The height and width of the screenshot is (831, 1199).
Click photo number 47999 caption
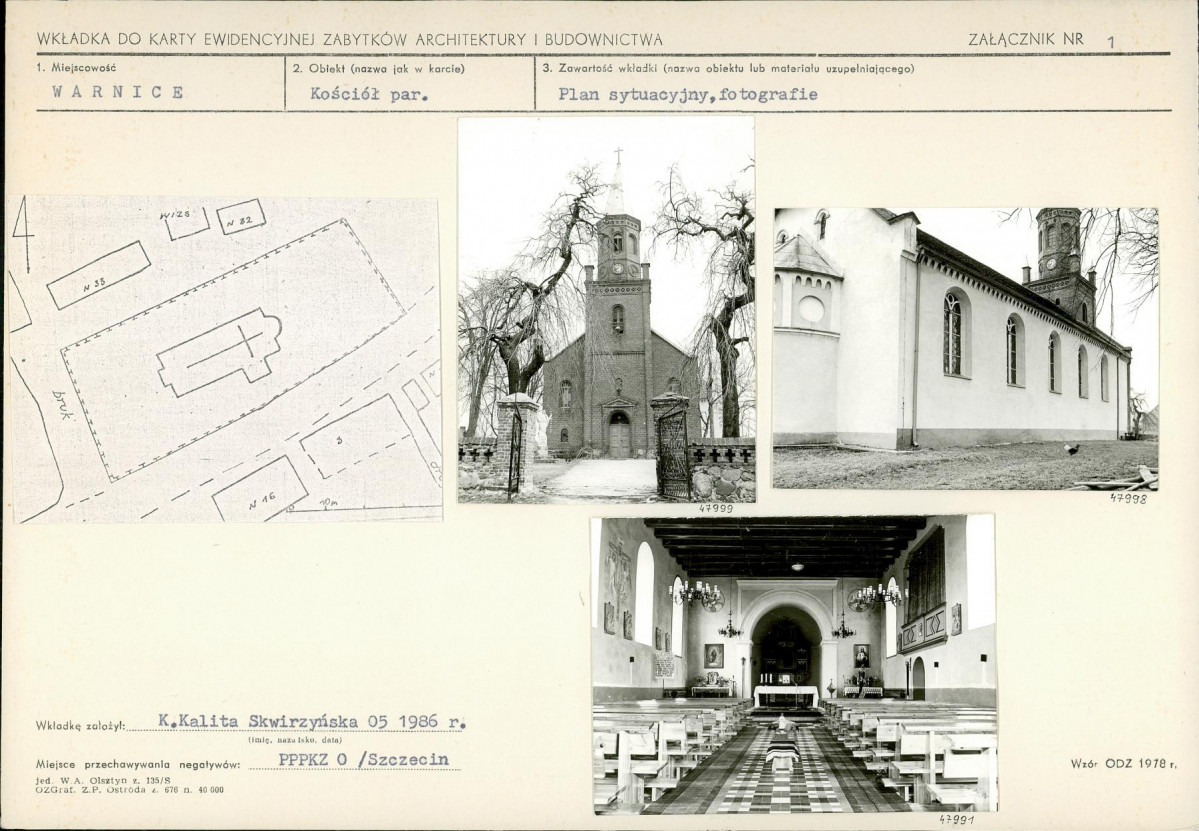(x=716, y=508)
